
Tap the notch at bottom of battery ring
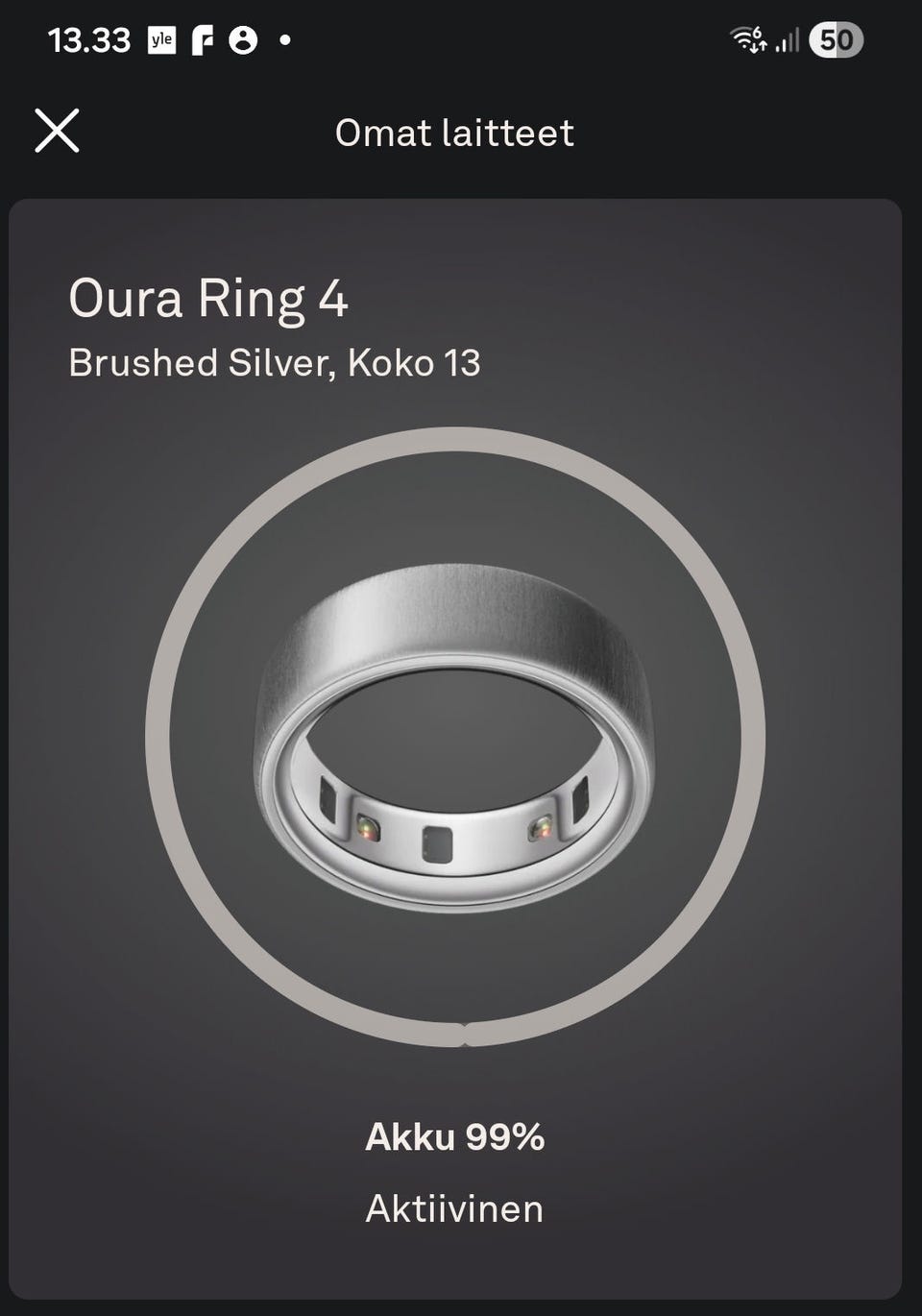457,1036
